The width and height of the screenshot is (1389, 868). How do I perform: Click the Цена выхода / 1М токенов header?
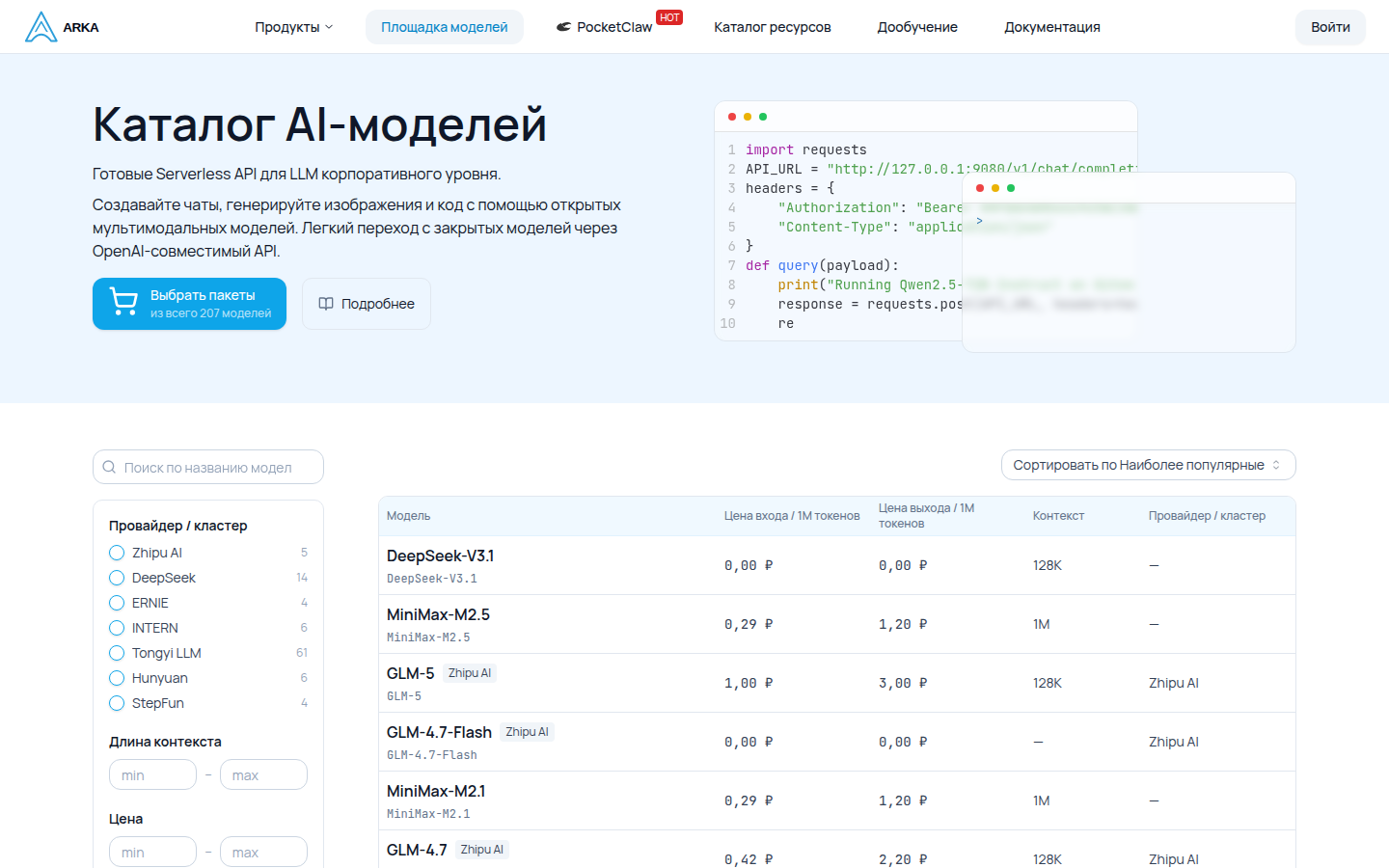point(926,516)
